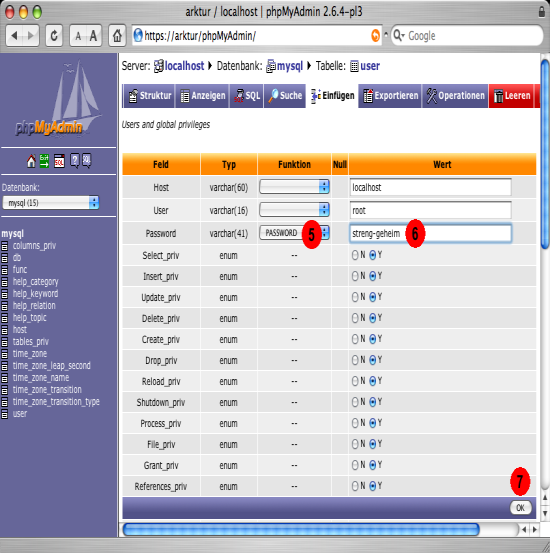Set Update_priv to N

click(355, 297)
